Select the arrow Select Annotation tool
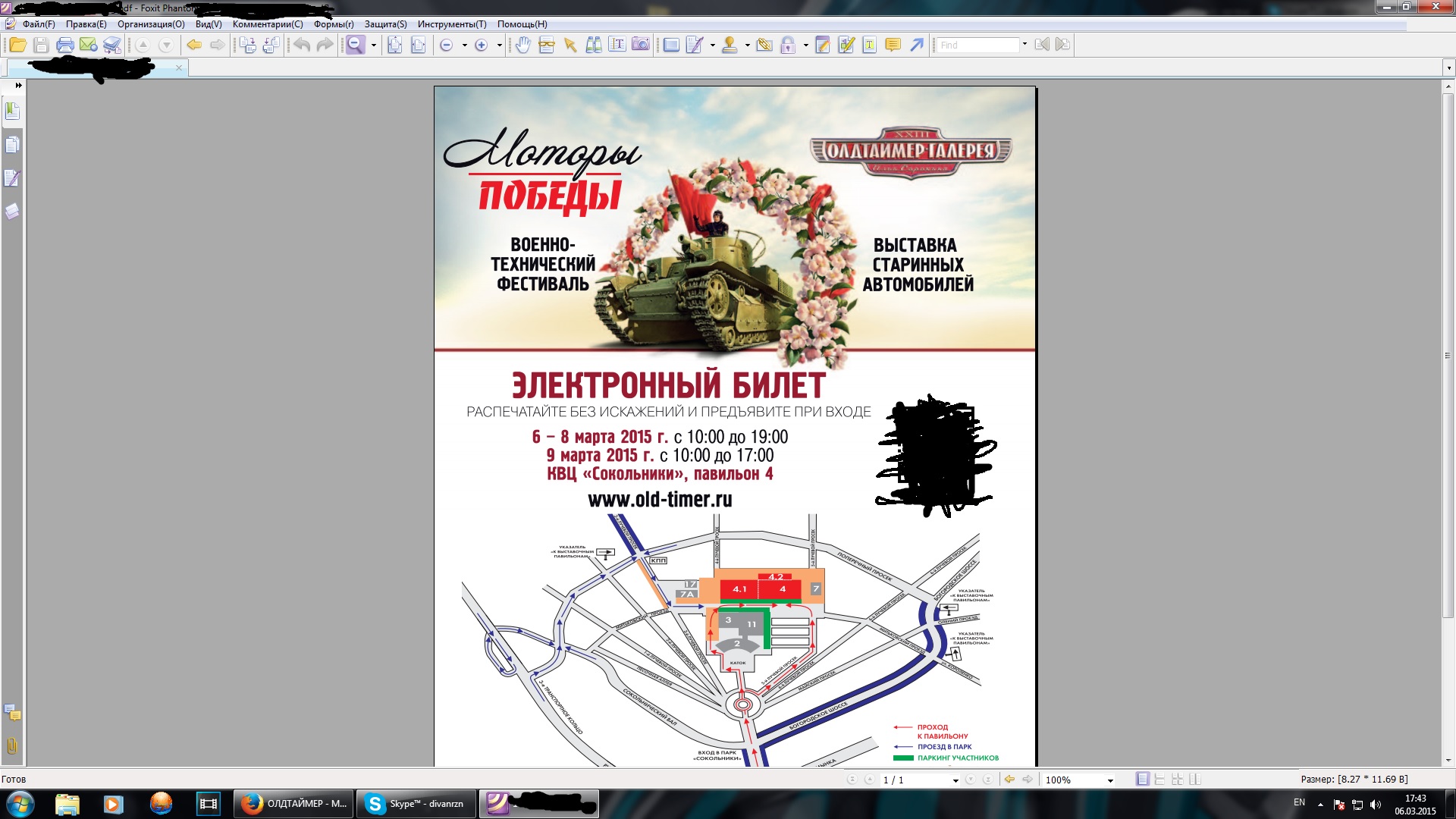Screen dimensions: 1456x819 pos(570,45)
